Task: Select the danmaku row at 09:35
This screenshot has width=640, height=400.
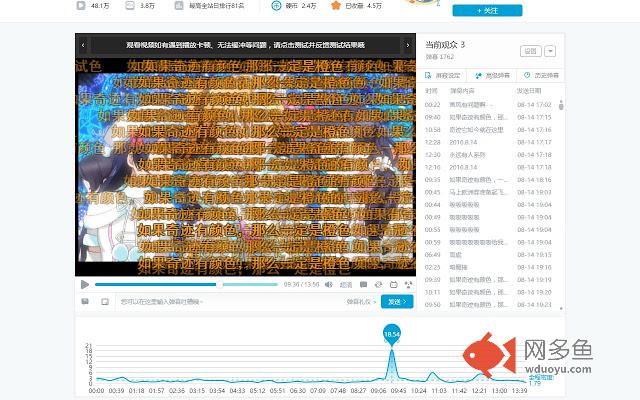Action: click(488, 180)
